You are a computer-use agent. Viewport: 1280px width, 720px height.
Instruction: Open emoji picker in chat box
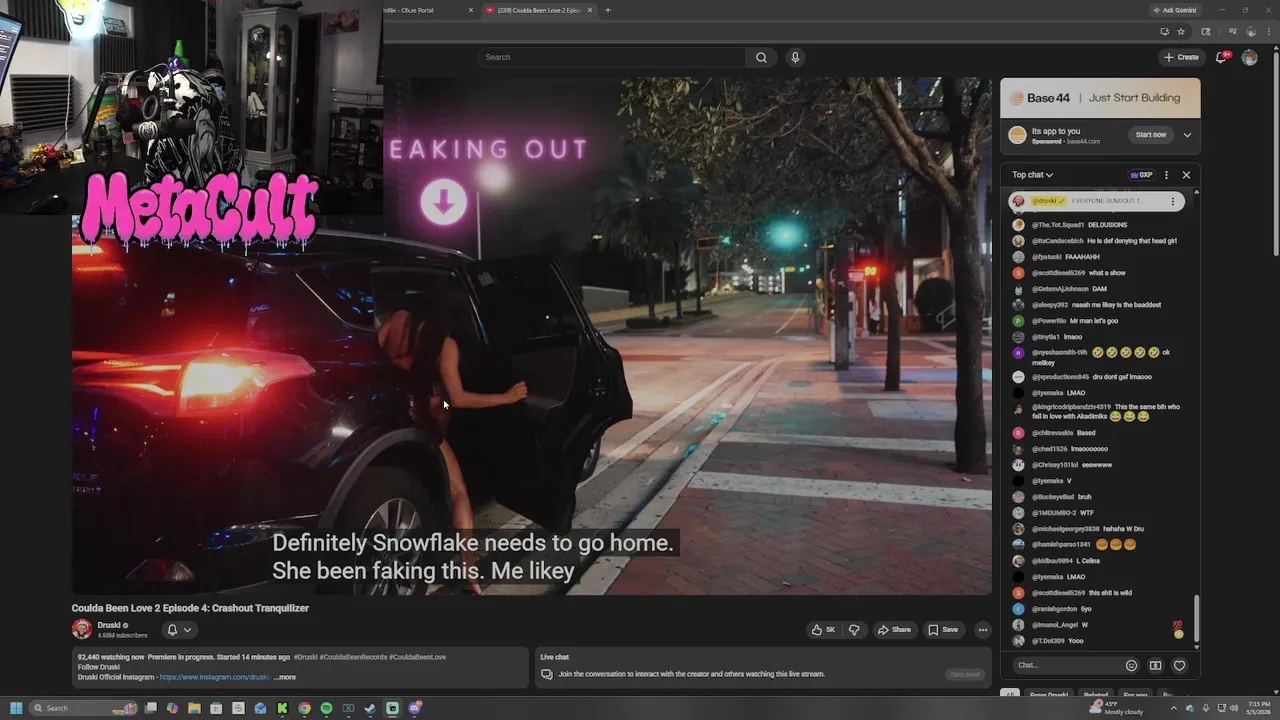1131,665
